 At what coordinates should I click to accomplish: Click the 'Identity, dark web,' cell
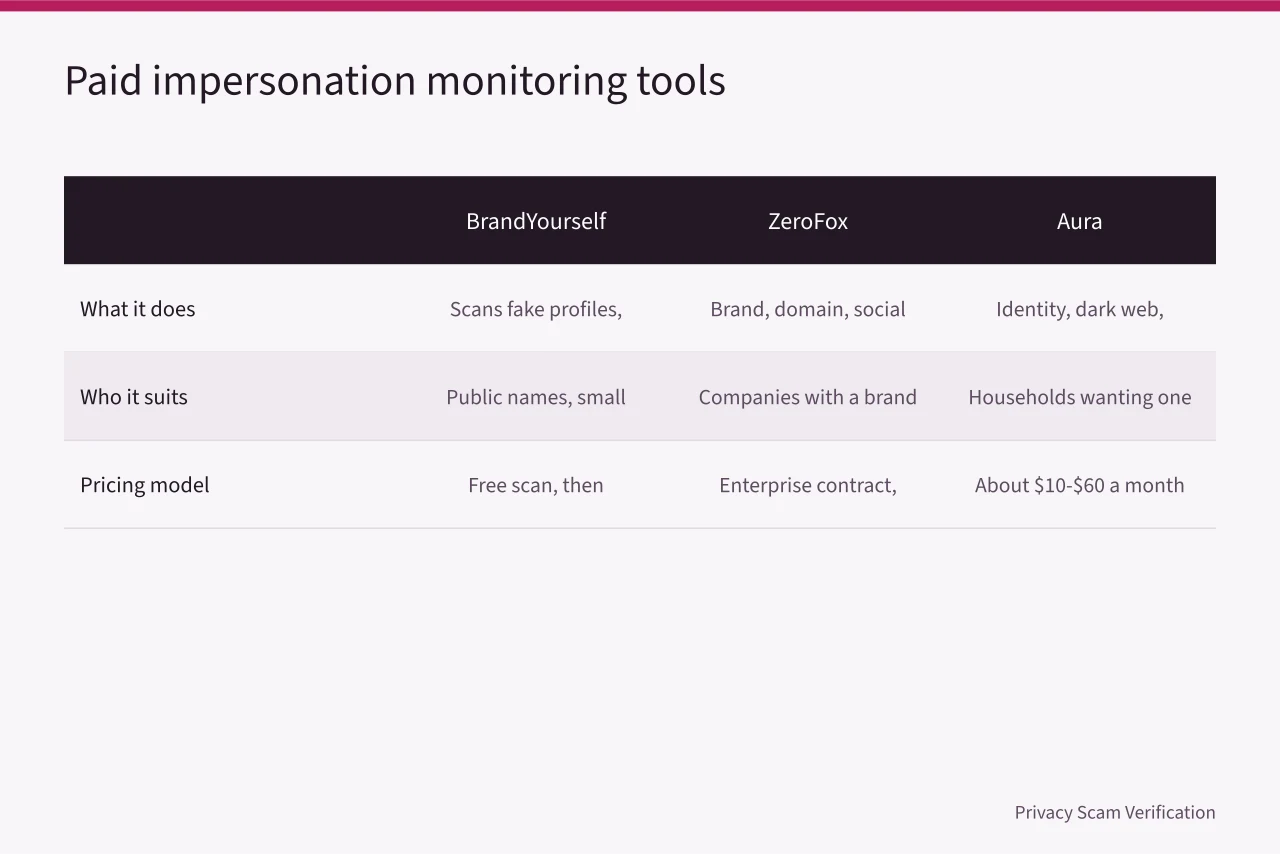(1080, 309)
